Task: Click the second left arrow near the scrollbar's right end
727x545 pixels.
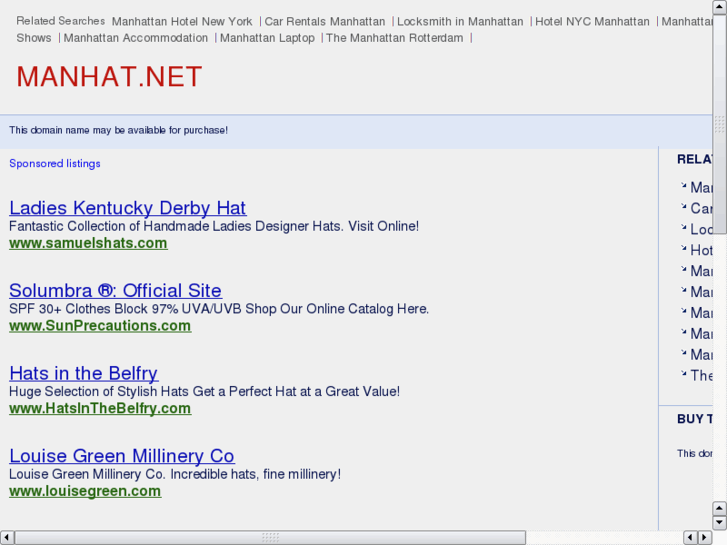Action: (691, 537)
